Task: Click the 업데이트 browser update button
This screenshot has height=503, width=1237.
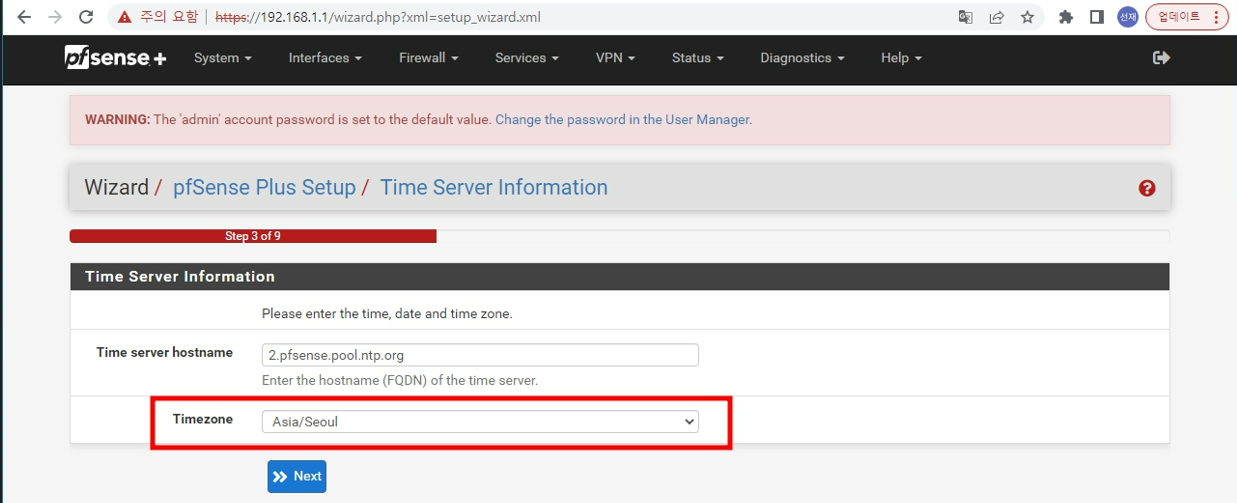Action: [x=1187, y=17]
